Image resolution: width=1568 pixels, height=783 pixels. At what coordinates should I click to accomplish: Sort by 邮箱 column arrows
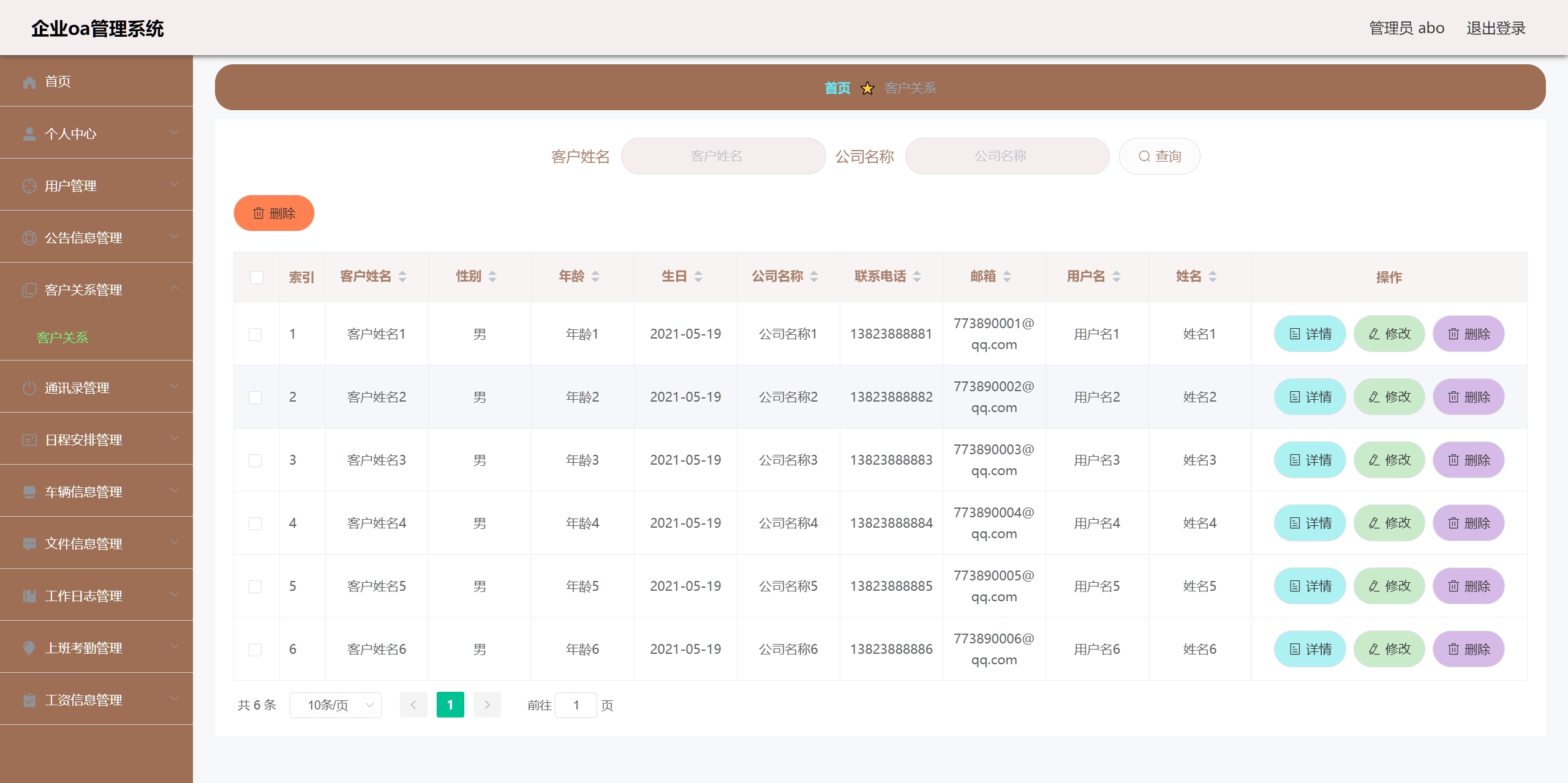point(1007,277)
